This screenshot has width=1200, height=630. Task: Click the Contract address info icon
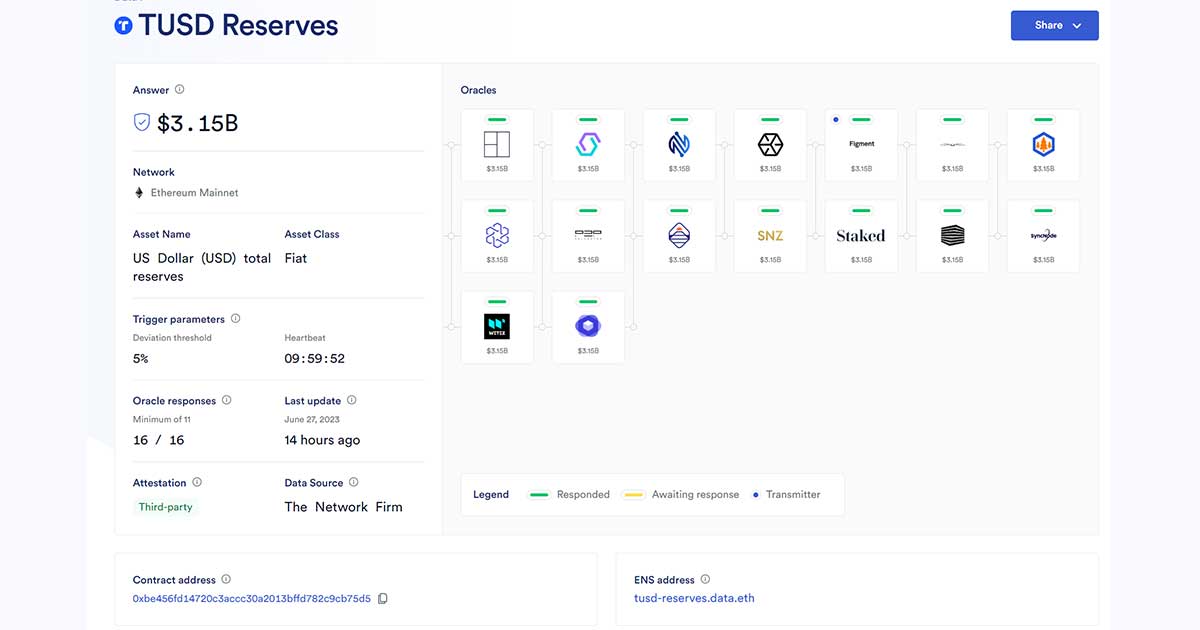(x=226, y=579)
